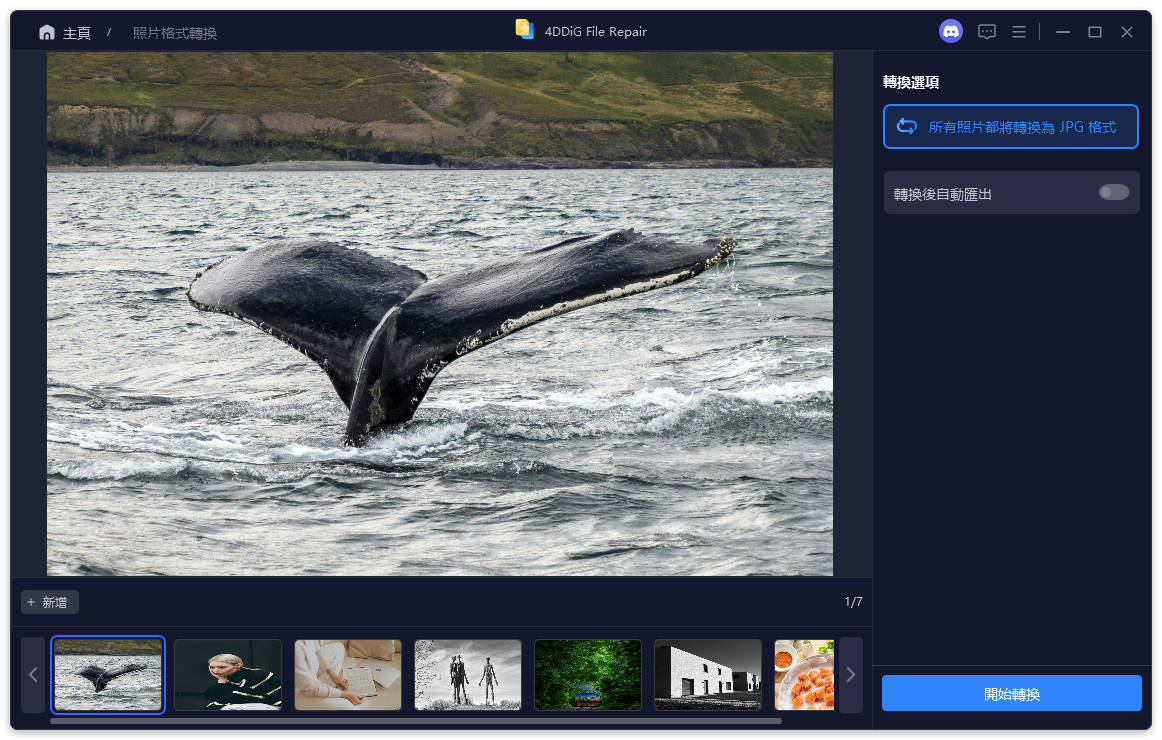
Task: Go to 主頁 in the breadcrumb
Action: coord(77,31)
